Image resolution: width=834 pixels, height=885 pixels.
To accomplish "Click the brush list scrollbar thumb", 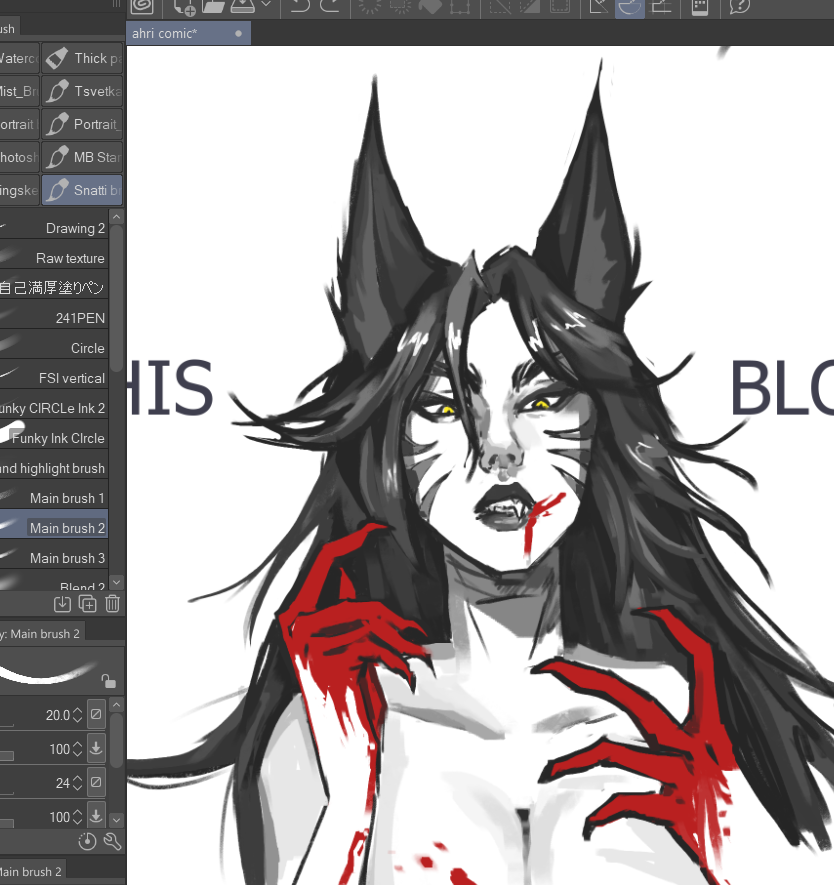I will (x=116, y=299).
